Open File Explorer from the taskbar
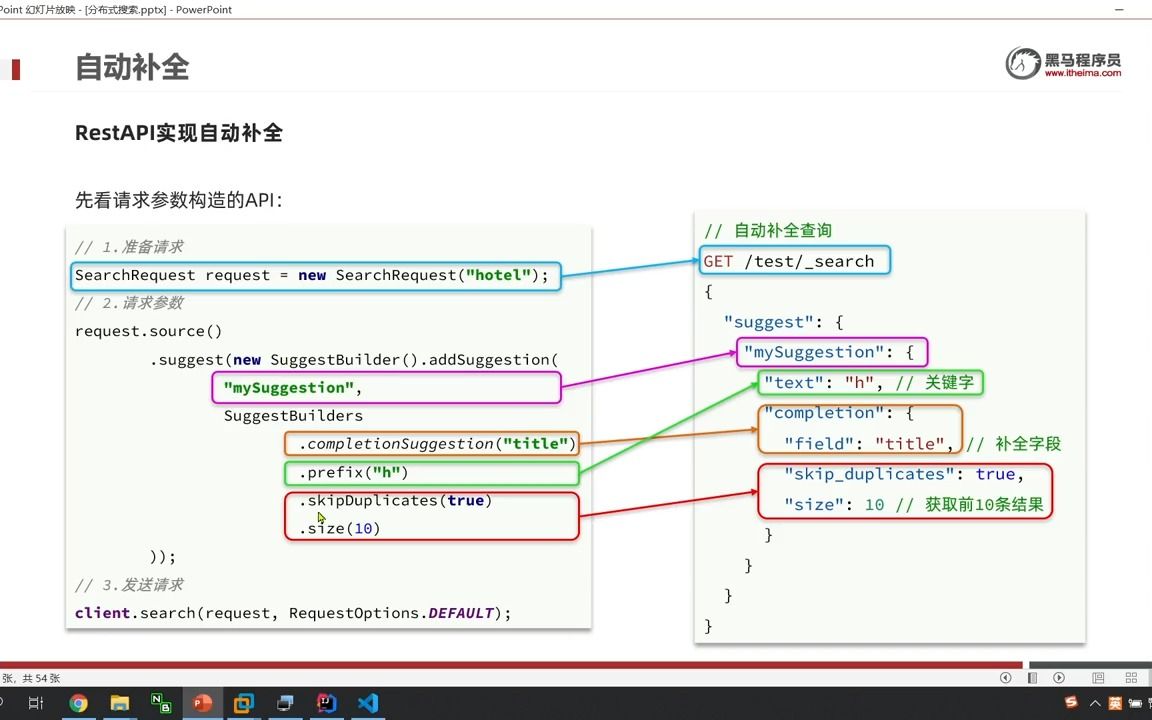This screenshot has height=720, width=1152. [119, 703]
